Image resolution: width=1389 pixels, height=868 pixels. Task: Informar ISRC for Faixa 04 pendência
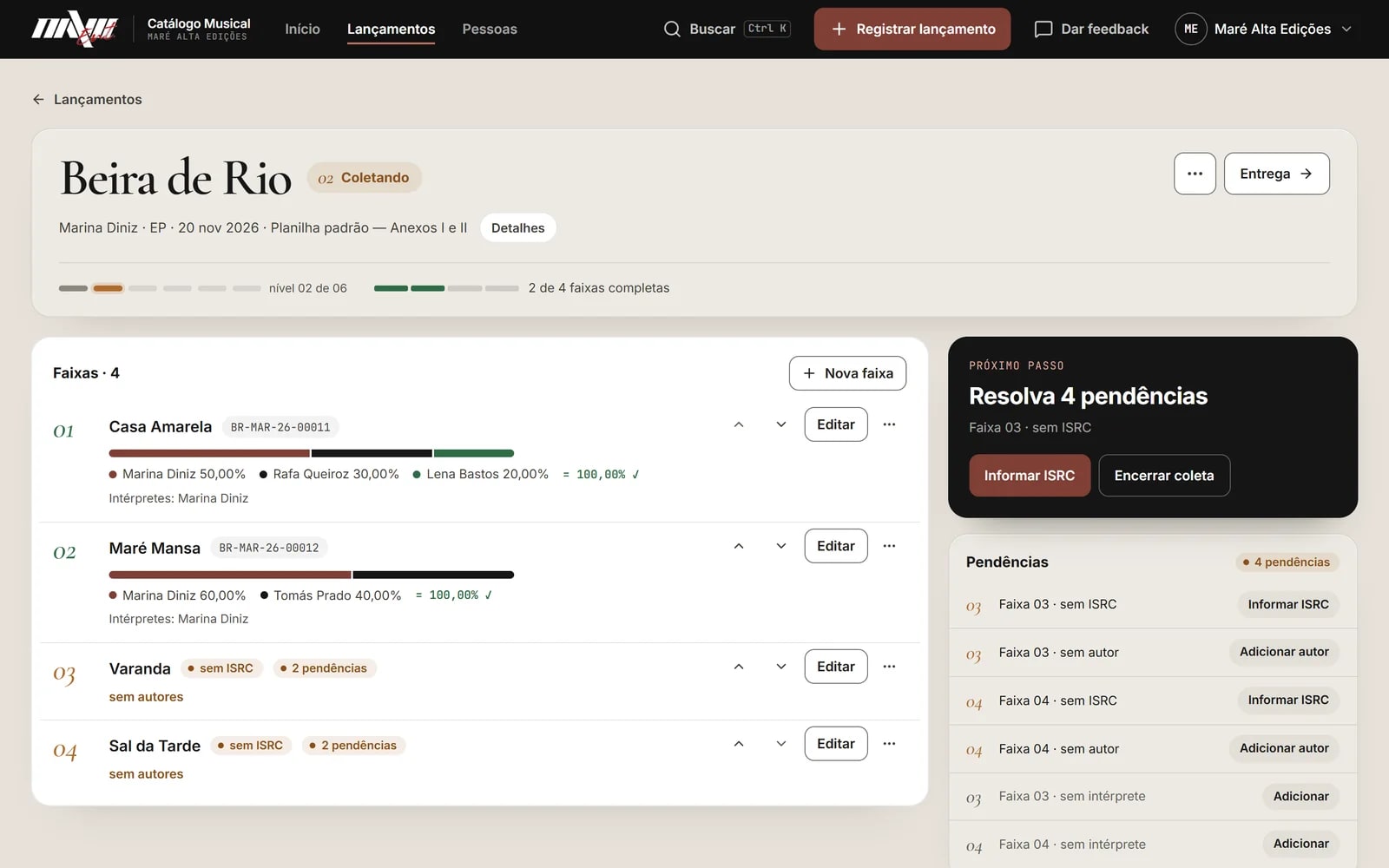tap(1288, 700)
